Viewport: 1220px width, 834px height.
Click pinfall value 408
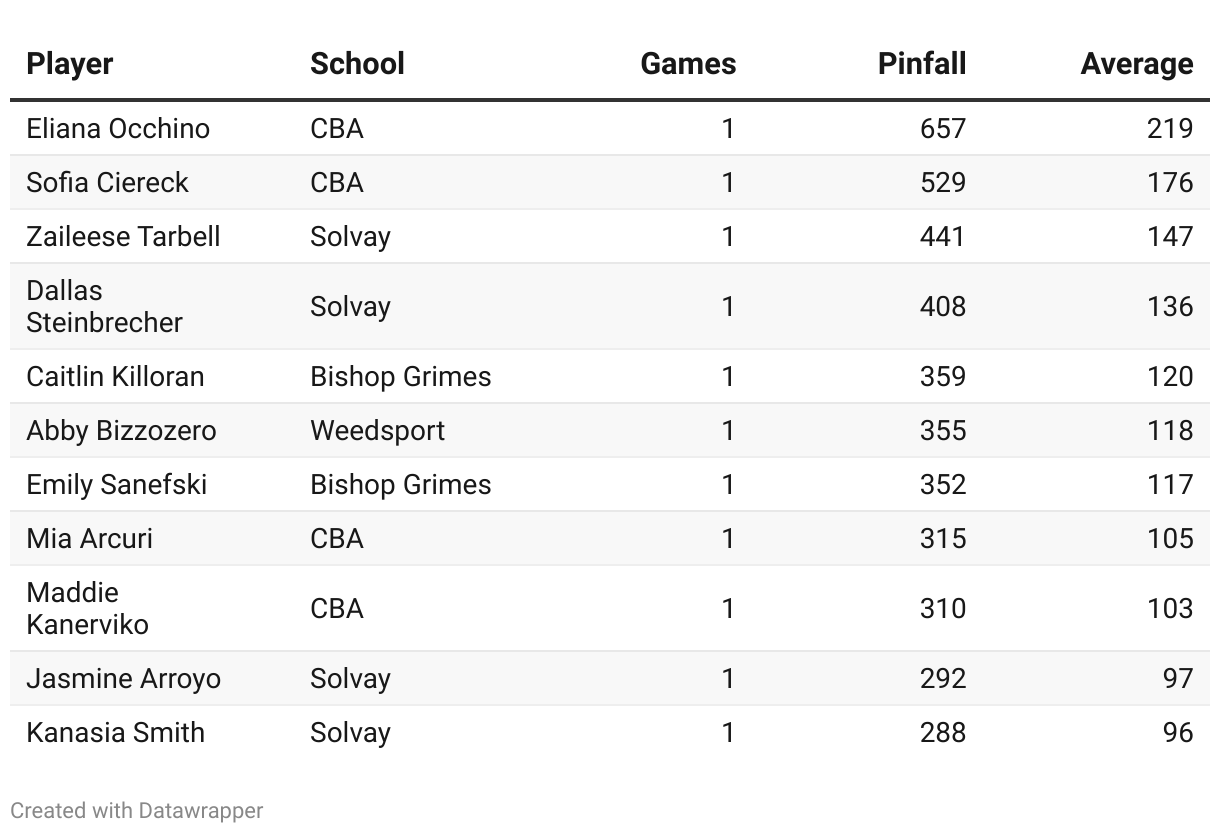point(942,307)
